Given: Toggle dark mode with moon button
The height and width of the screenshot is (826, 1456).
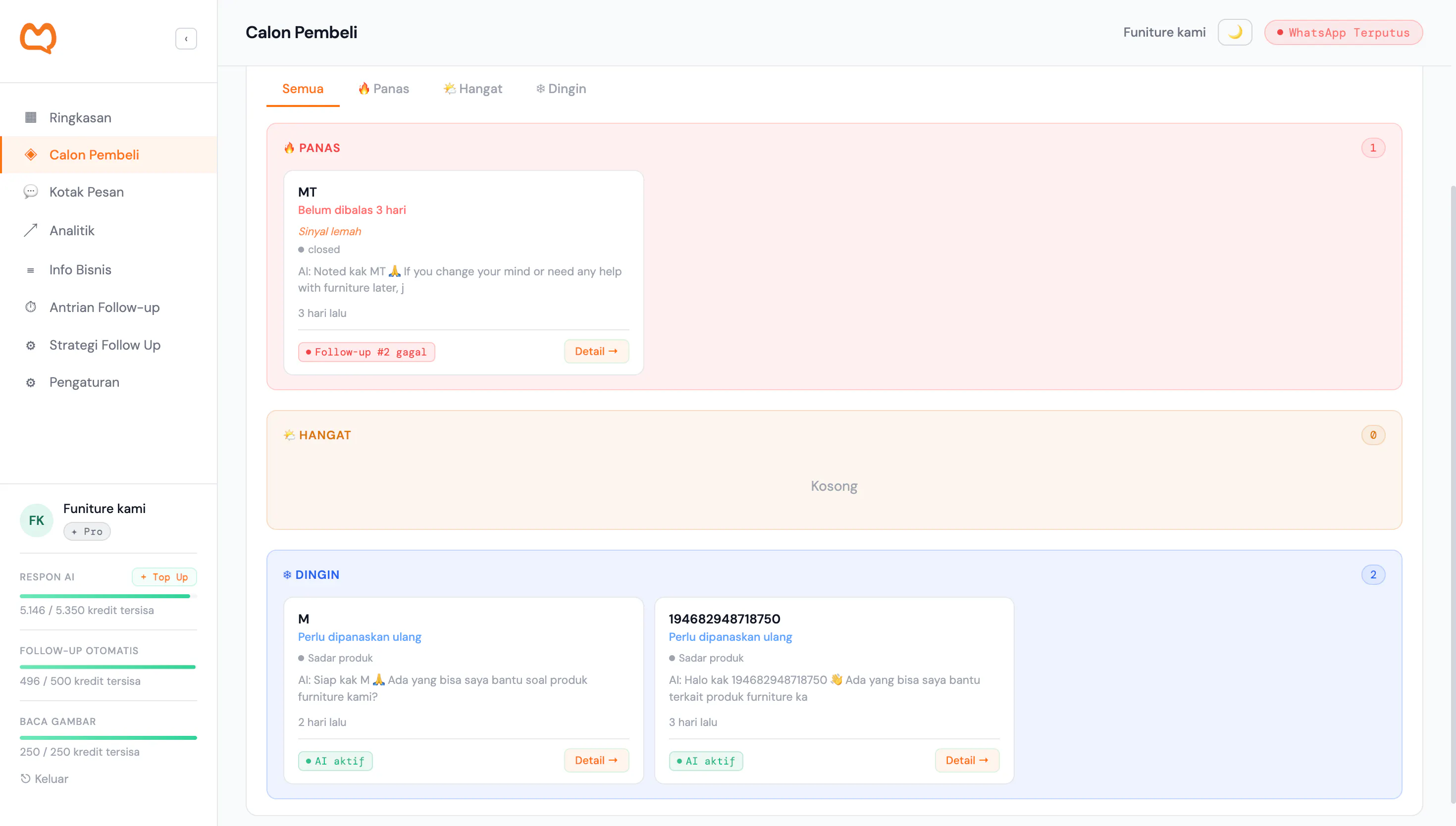Looking at the screenshot, I should pos(1235,32).
